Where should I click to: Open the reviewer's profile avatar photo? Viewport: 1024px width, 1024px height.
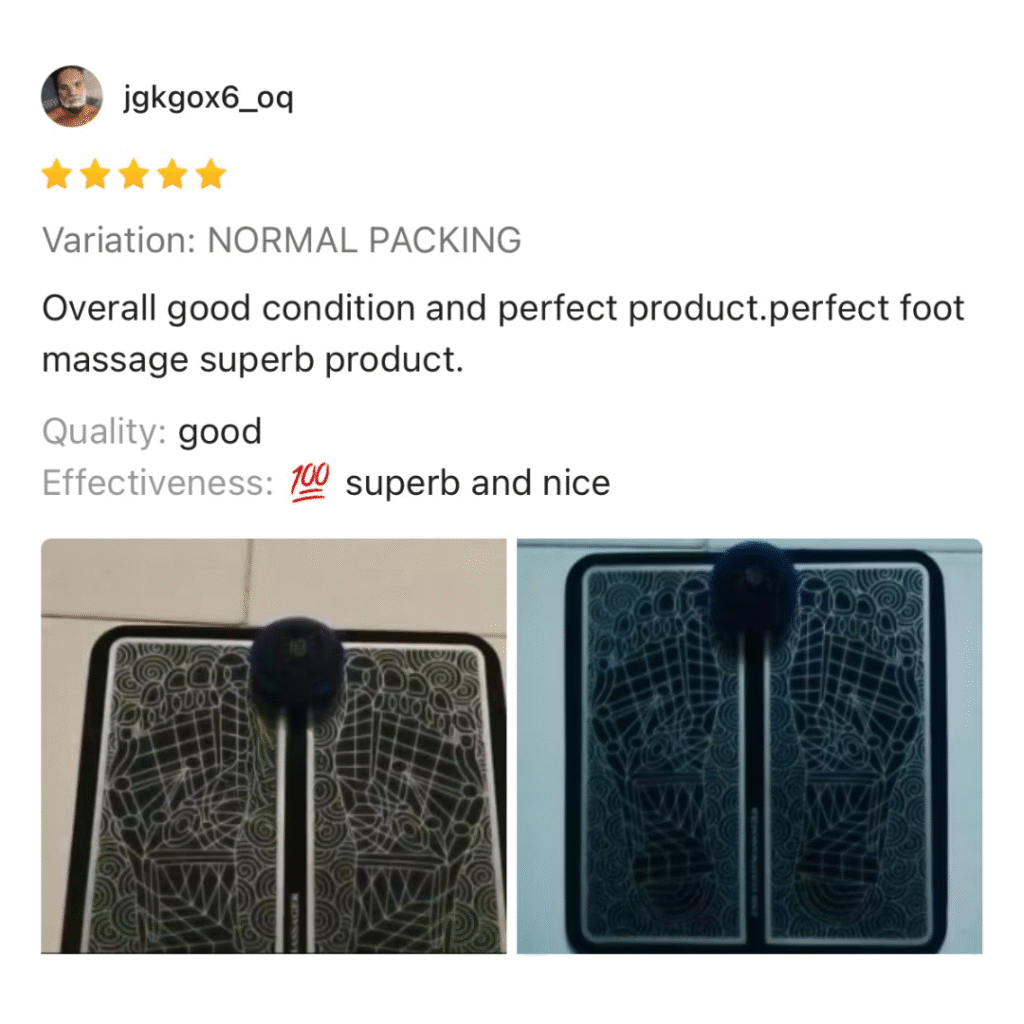click(72, 96)
